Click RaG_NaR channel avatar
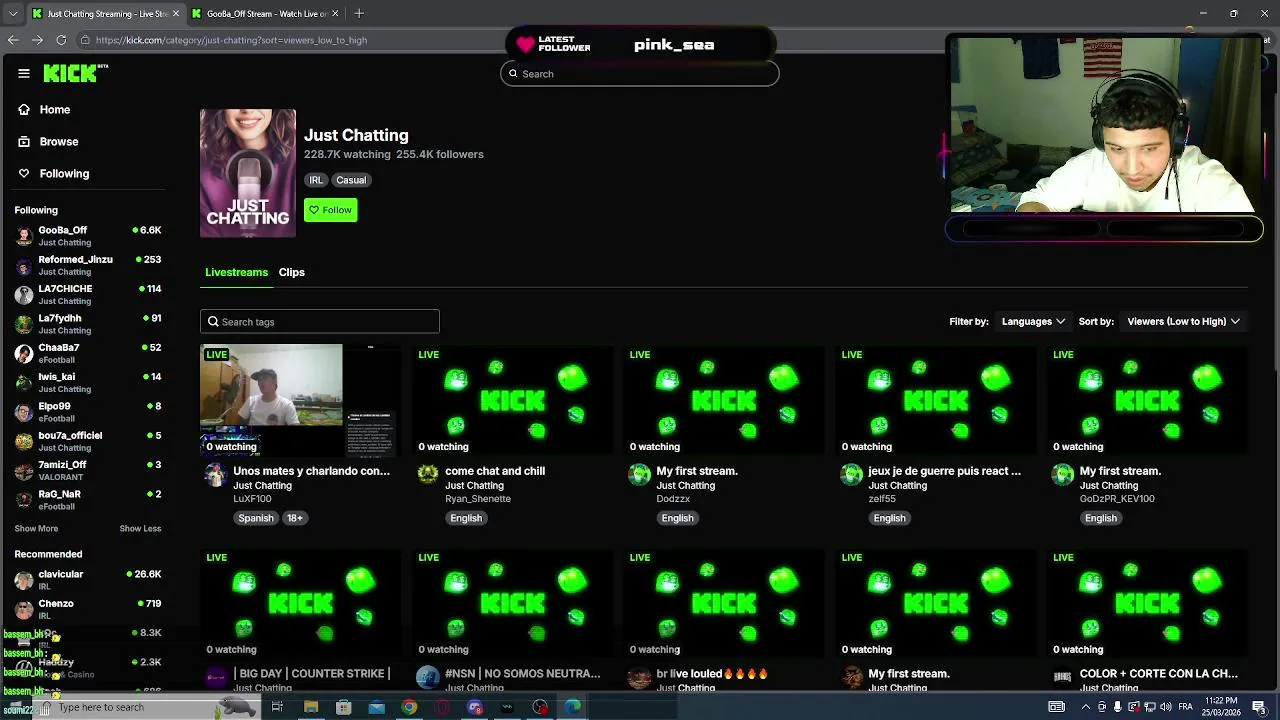The height and width of the screenshot is (720, 1280). pyautogui.click(x=24, y=500)
